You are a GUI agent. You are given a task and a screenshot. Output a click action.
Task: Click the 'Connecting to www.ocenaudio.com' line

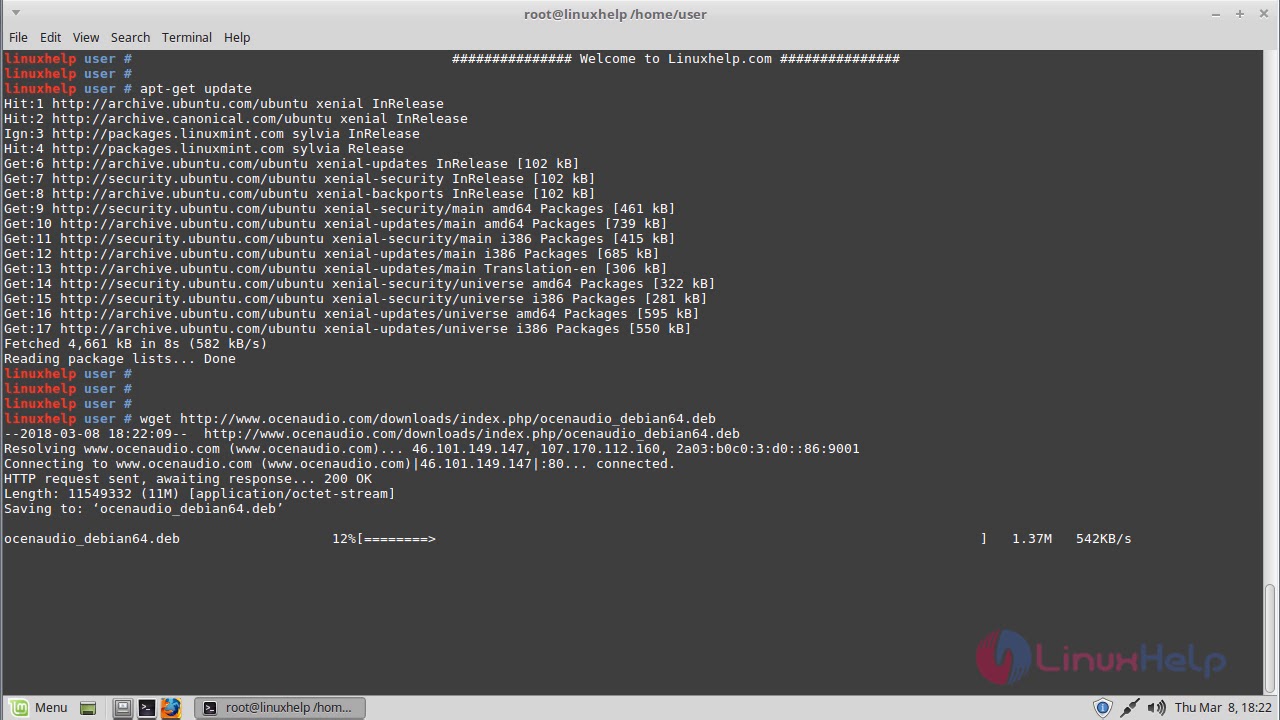[x=340, y=464]
